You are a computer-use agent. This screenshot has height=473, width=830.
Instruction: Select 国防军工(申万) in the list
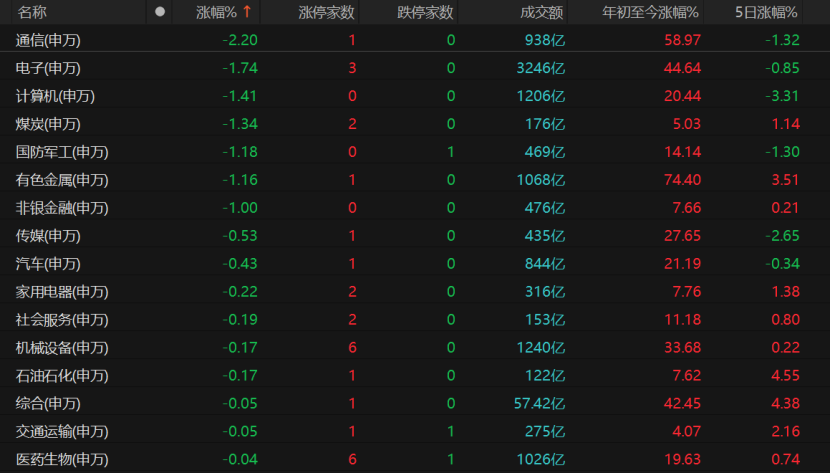62,152
